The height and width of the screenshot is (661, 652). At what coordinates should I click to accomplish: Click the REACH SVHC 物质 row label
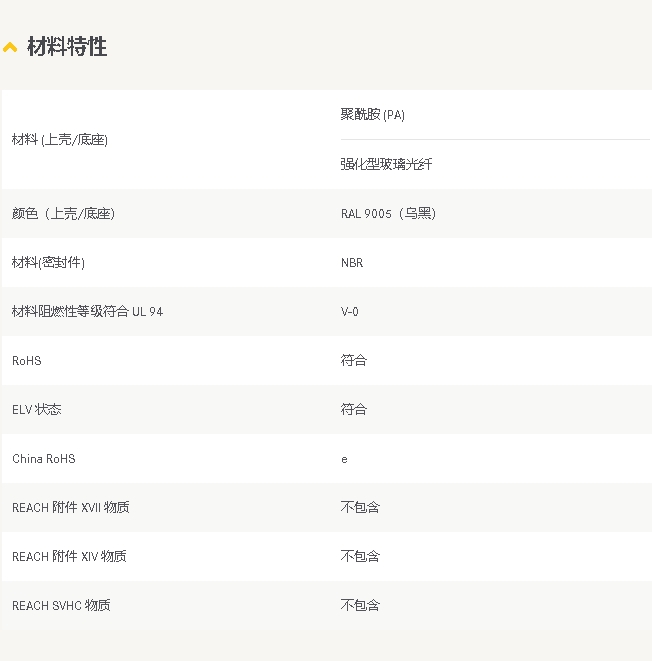coord(61,606)
